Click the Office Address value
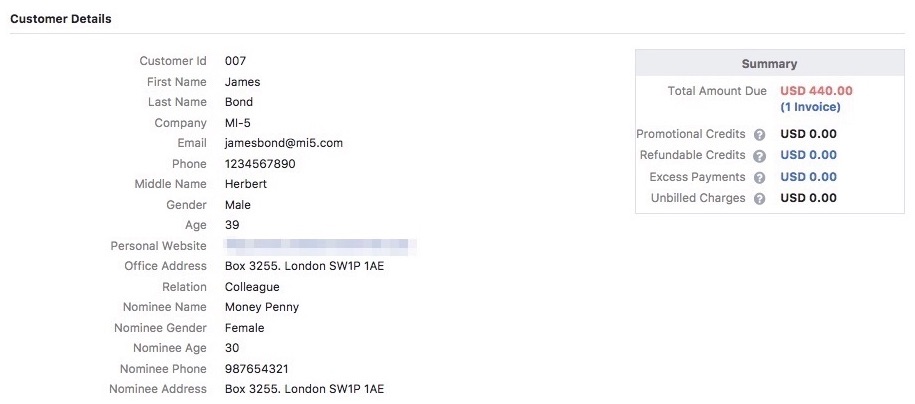This screenshot has width=915, height=404. click(304, 266)
